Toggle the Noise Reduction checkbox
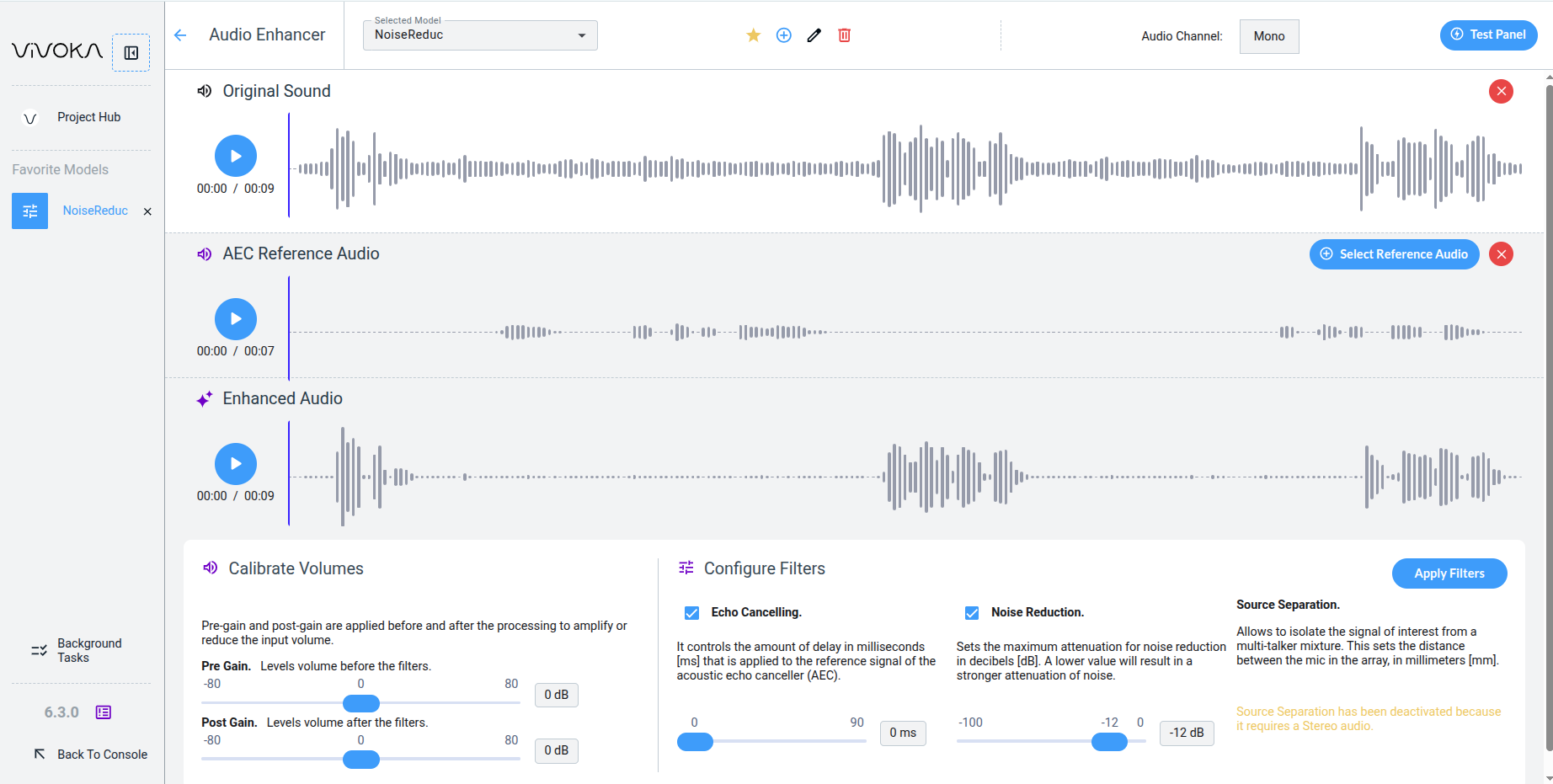 972,613
